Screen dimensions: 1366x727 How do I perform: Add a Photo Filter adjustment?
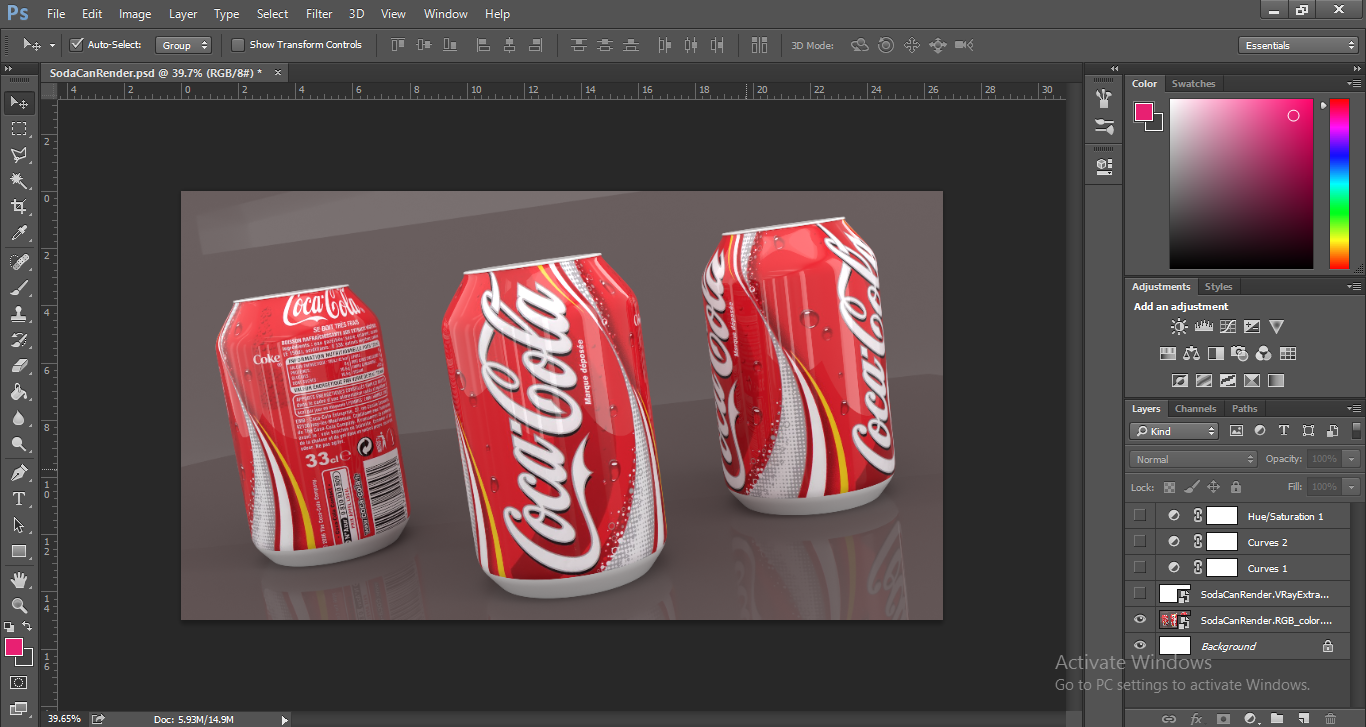tap(1240, 353)
